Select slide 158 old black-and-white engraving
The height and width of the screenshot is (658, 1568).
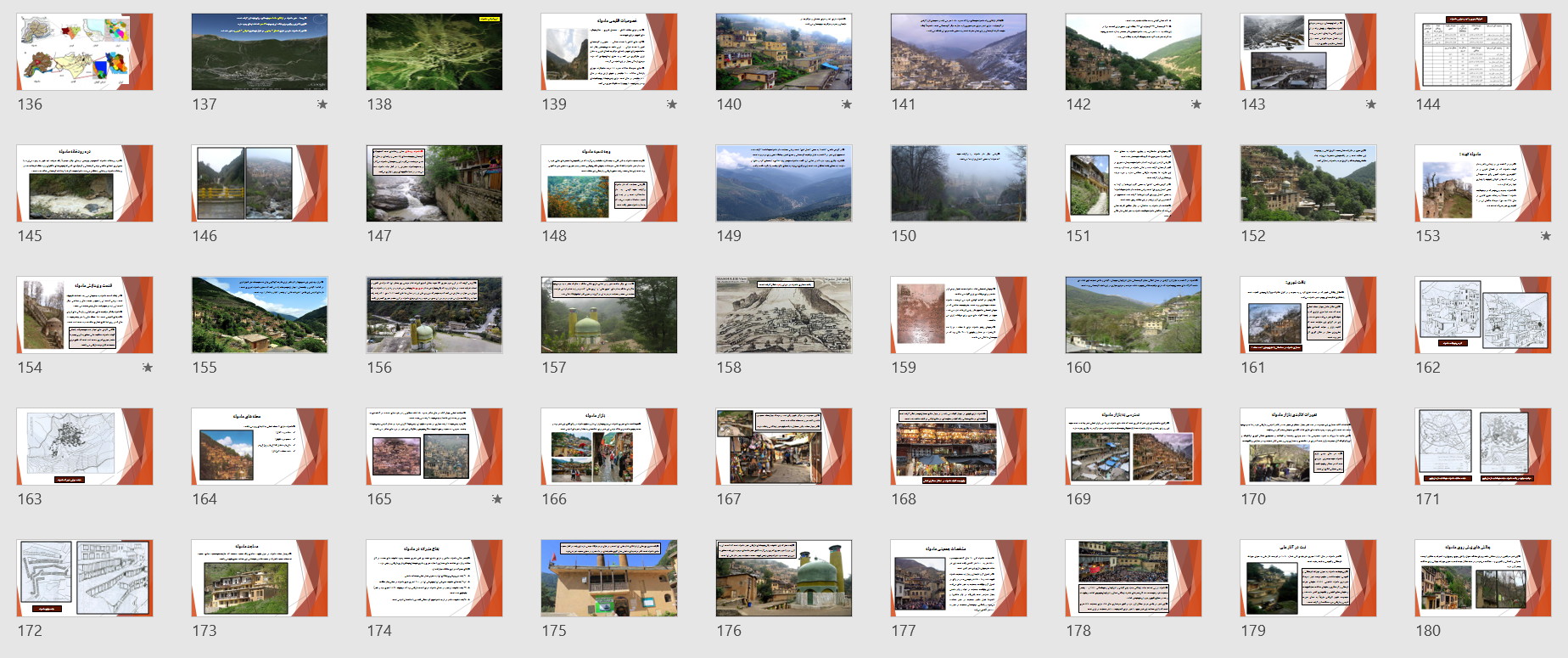tap(783, 315)
